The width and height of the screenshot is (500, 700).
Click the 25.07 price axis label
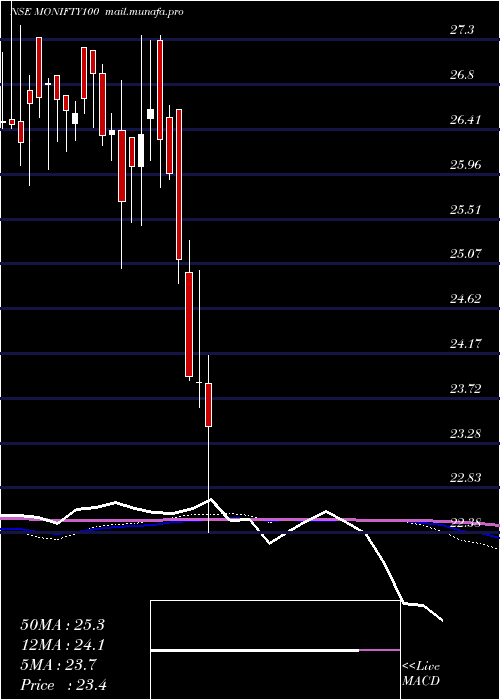(x=466, y=254)
